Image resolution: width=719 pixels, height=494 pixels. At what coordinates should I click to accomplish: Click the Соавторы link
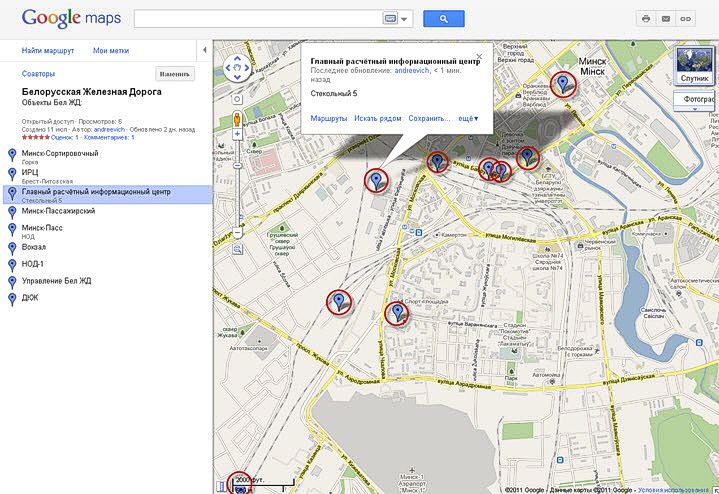point(39,74)
